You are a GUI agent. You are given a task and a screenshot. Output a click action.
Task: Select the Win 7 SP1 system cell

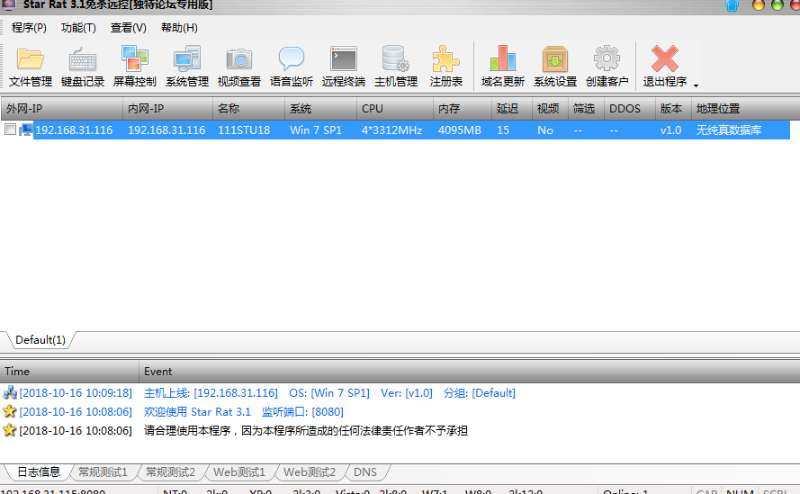316,130
